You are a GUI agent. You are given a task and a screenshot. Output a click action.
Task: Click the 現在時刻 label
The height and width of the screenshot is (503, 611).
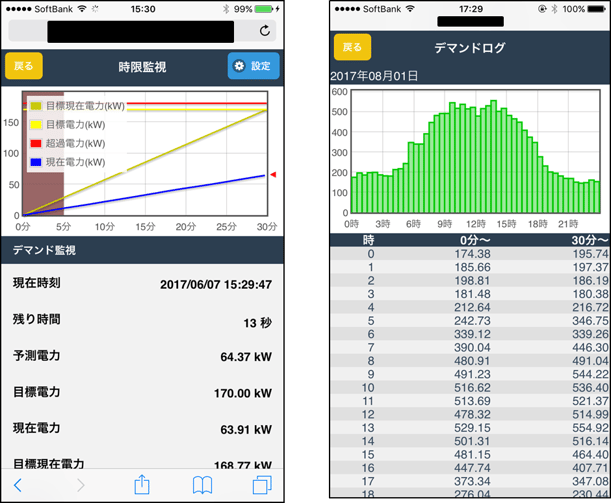click(x=37, y=283)
